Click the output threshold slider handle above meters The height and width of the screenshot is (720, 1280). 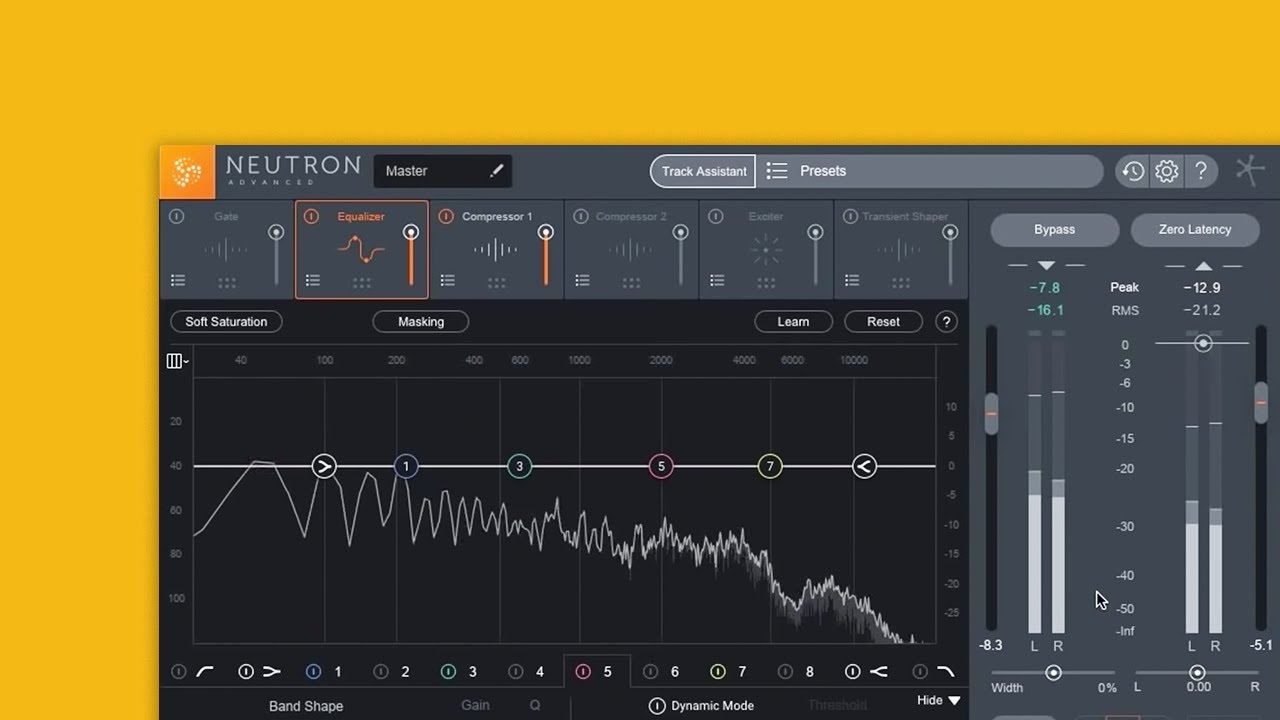(x=1204, y=343)
